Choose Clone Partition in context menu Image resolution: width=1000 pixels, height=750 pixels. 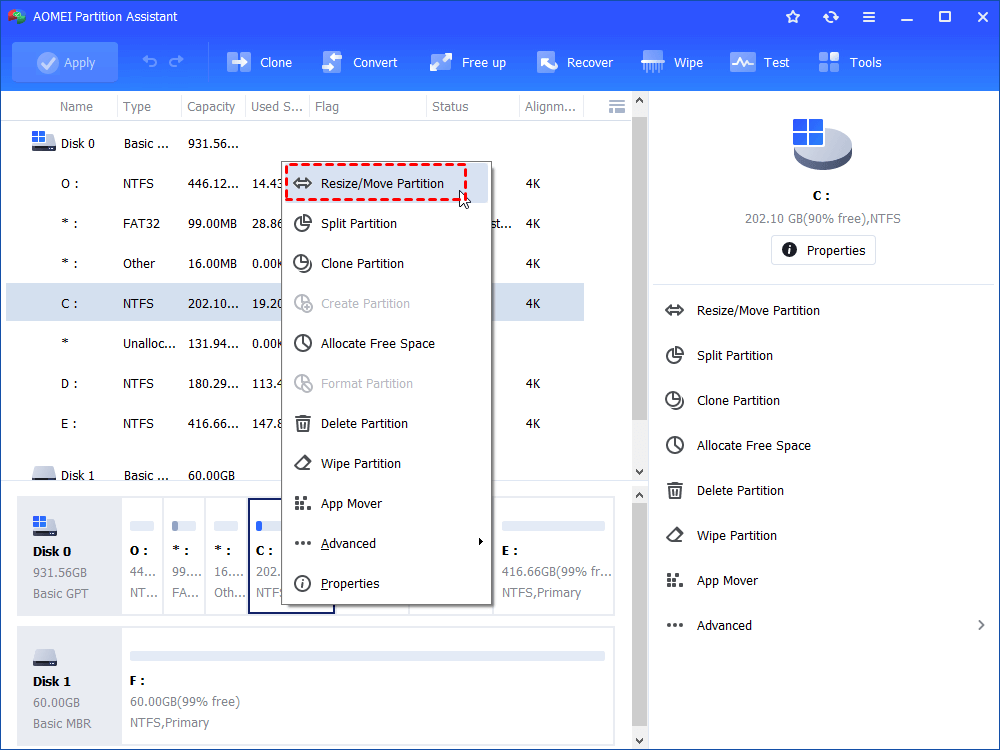386,263
